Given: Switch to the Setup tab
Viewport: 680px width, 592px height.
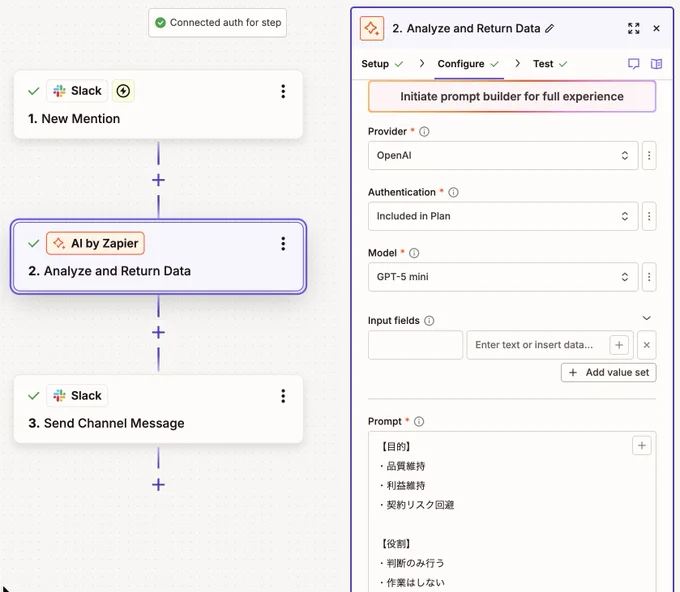Looking at the screenshot, I should pos(382,64).
